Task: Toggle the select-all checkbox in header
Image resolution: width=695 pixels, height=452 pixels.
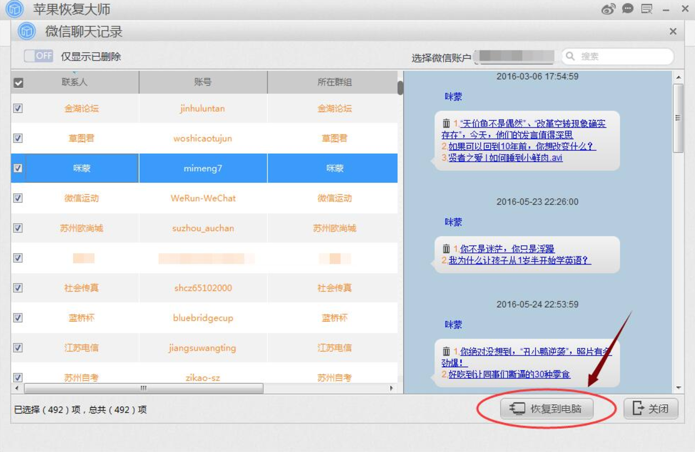Action: tap(18, 83)
